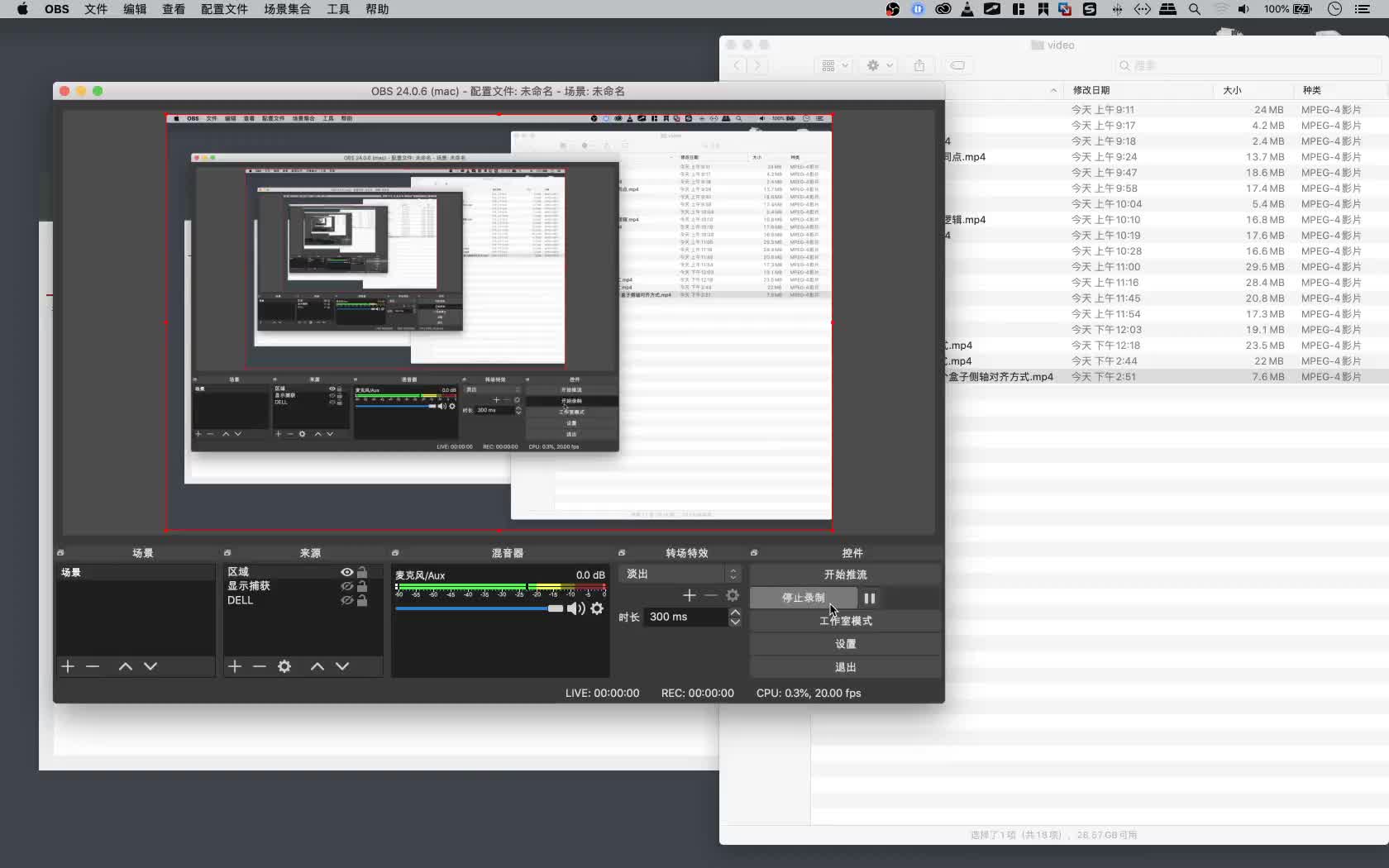Click 停止录制 button
Screen dimensions: 1389x868
click(x=804, y=598)
